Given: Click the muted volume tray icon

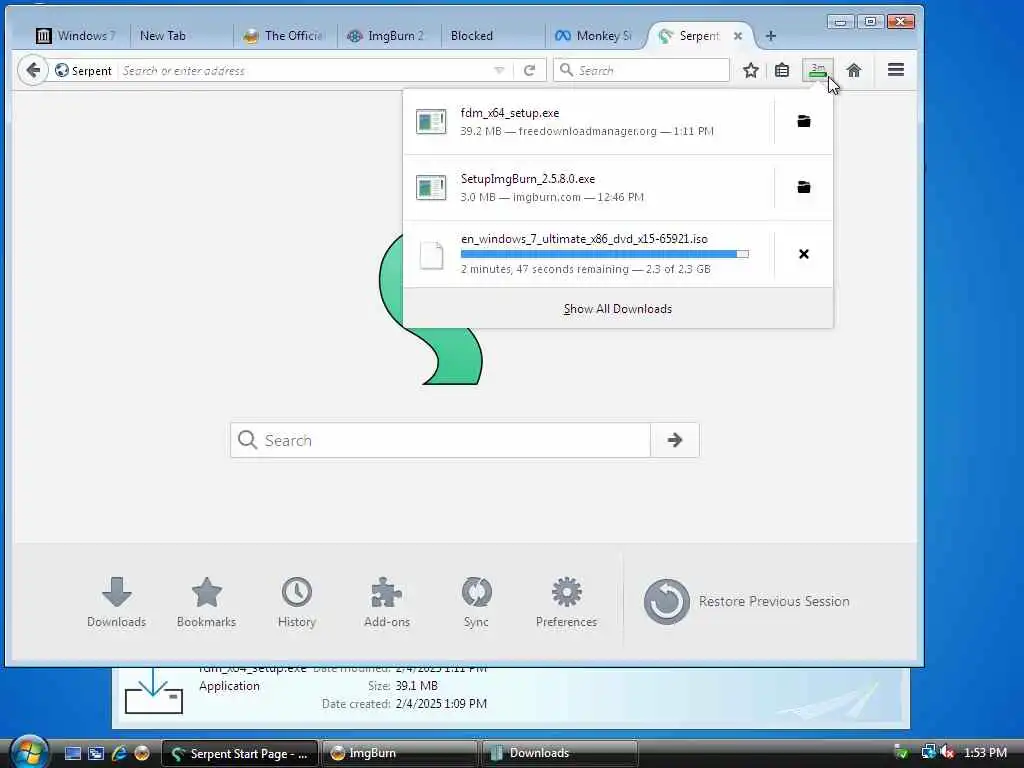Looking at the screenshot, I should pyautogui.click(x=947, y=752).
